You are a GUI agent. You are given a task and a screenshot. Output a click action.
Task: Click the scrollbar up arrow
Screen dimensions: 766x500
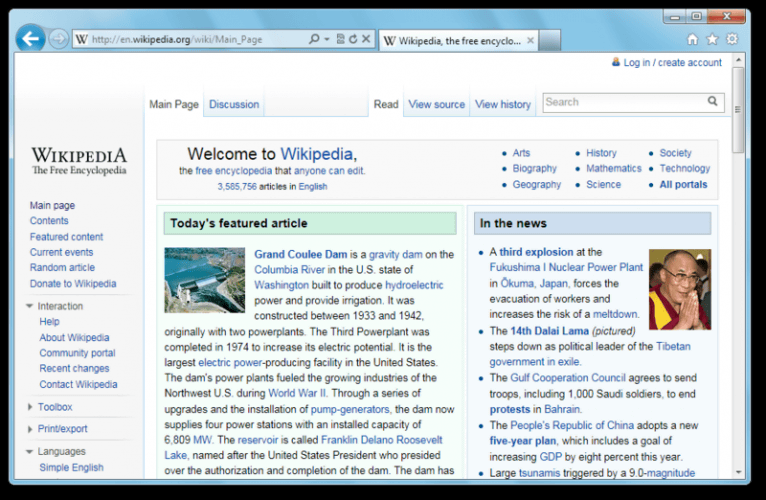tap(738, 60)
